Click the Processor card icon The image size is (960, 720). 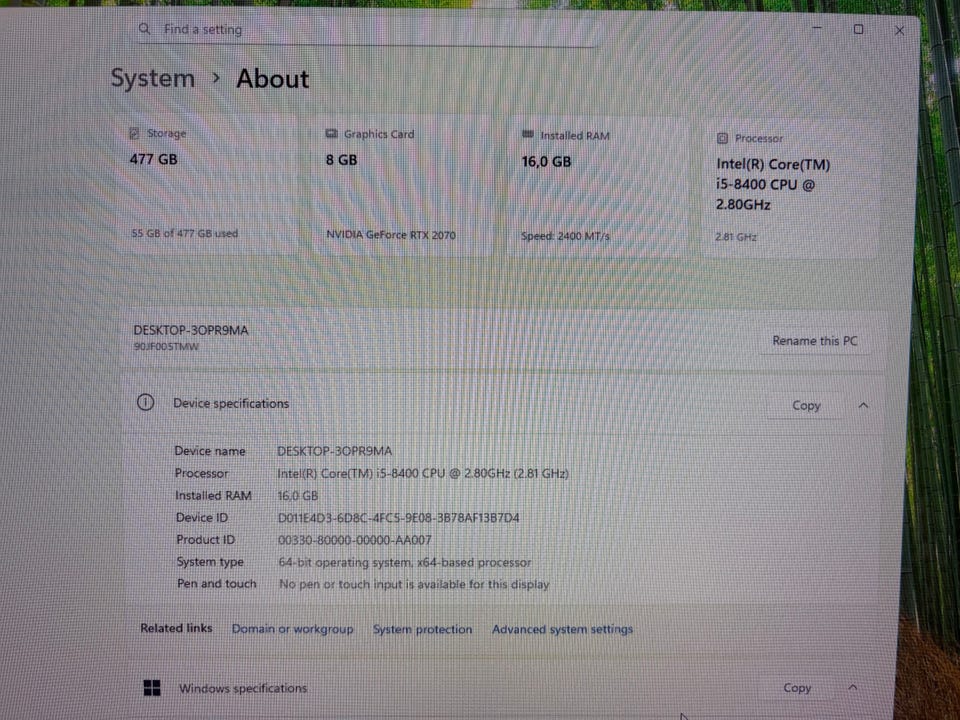point(722,138)
